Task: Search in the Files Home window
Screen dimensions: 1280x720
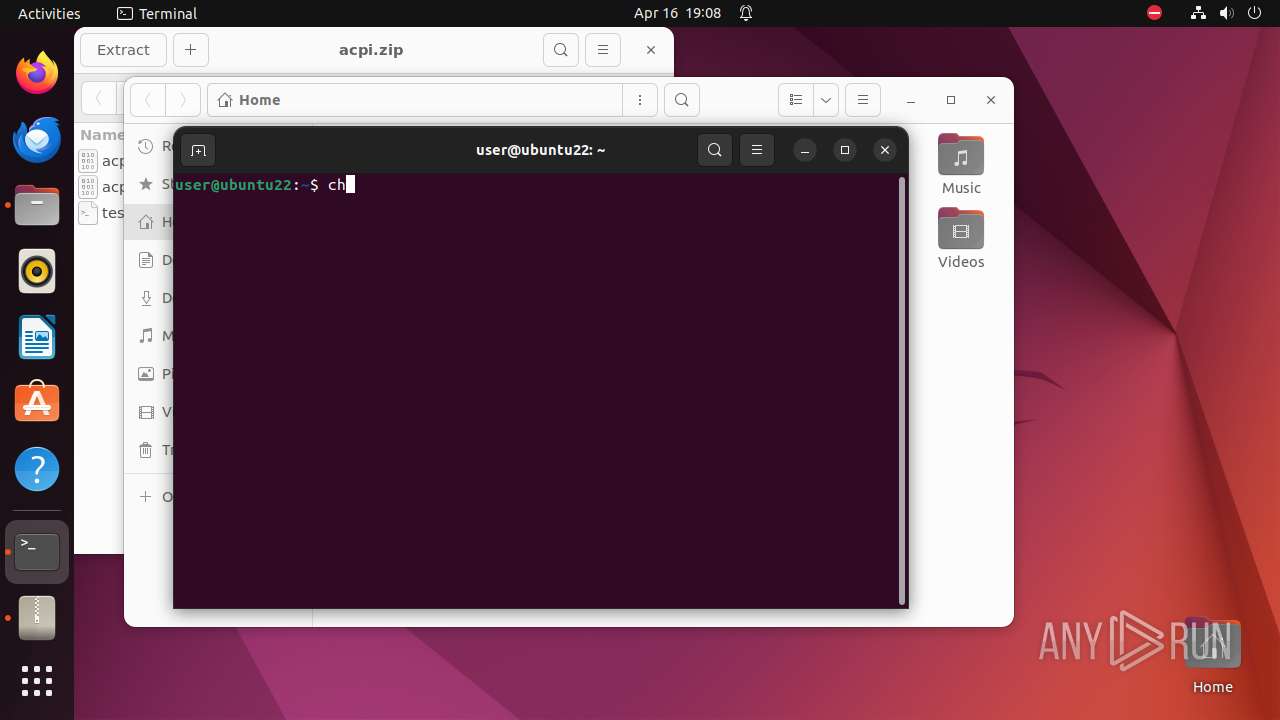Action: click(681, 100)
